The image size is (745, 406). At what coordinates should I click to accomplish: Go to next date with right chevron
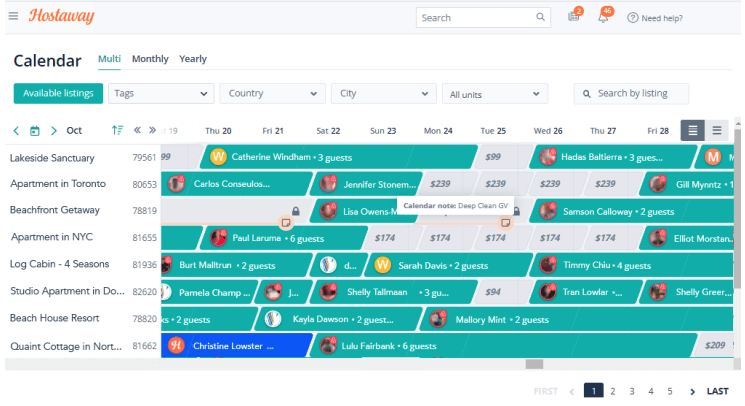(54, 131)
